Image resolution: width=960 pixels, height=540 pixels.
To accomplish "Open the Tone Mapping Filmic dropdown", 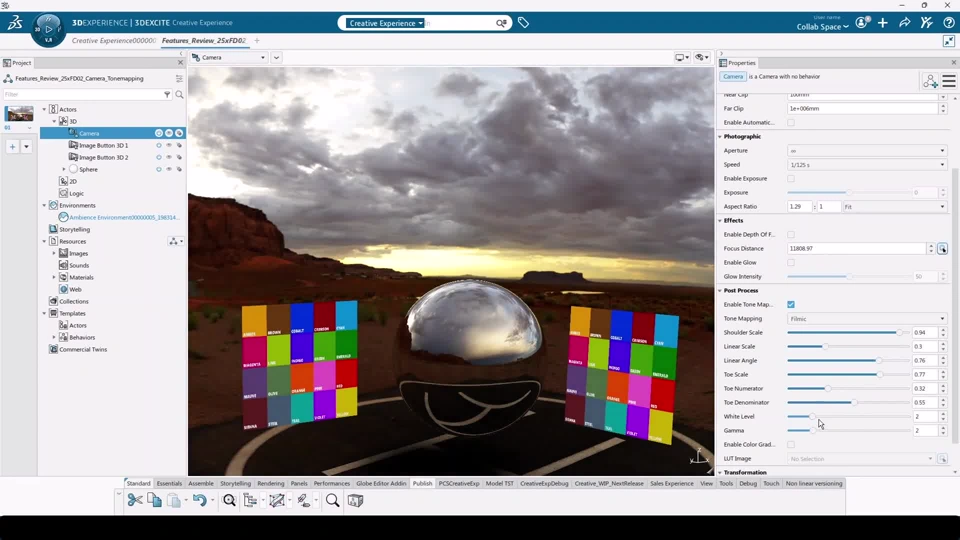I will click(x=866, y=319).
